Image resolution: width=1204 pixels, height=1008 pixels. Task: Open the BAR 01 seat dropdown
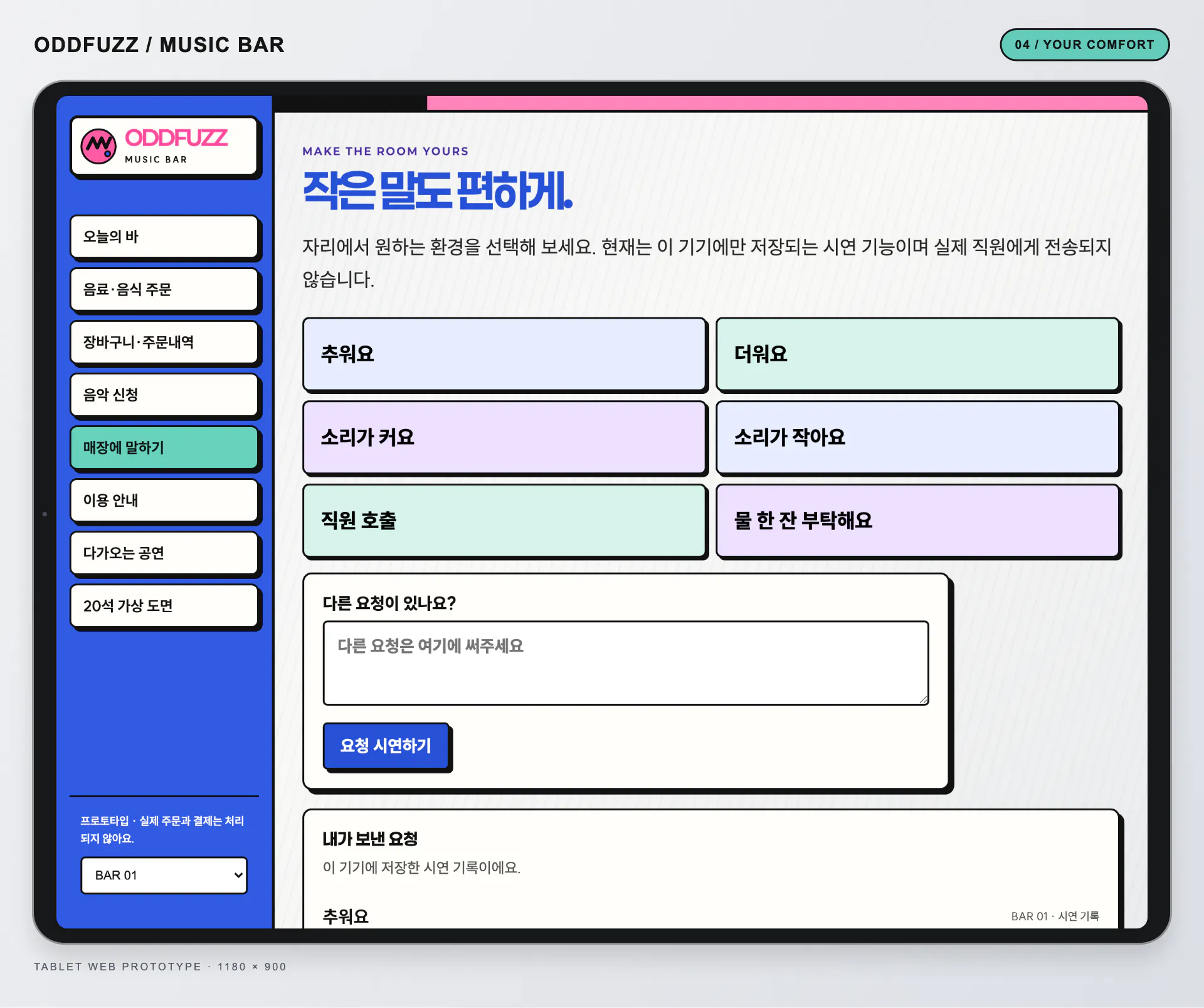click(x=164, y=875)
